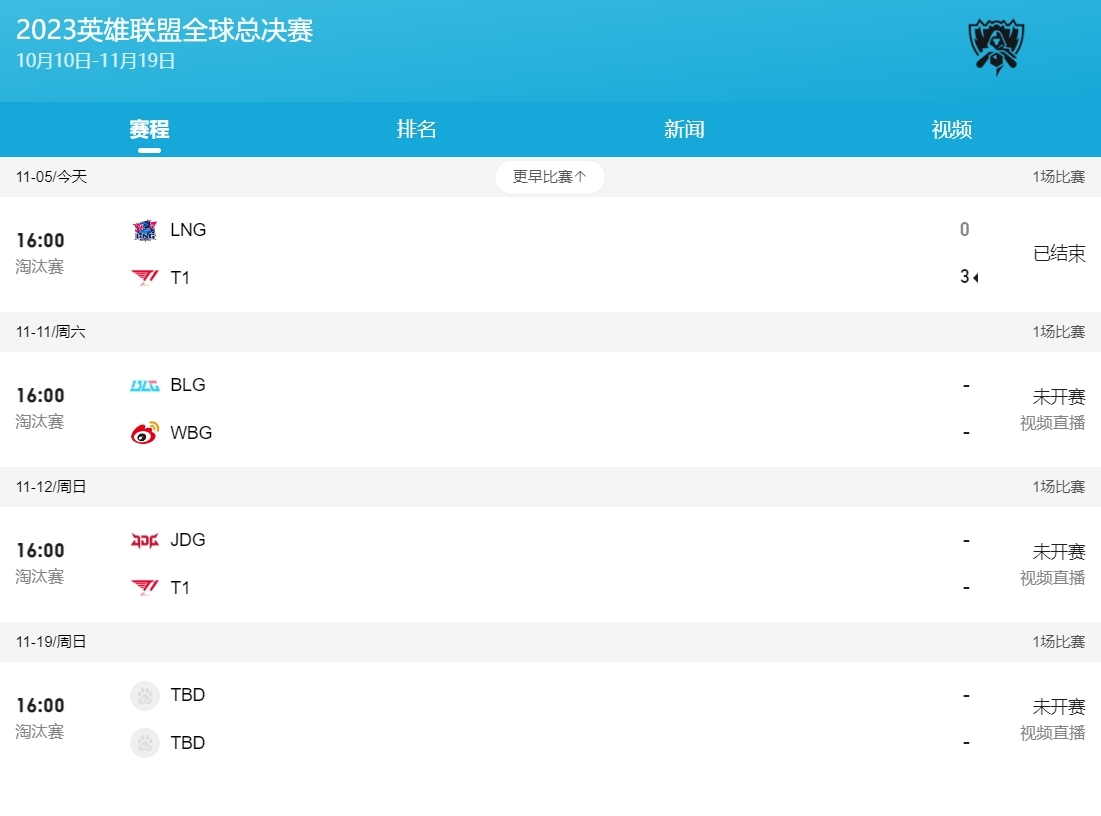Click the WBG Weibo team logo
Image resolution: width=1101 pixels, height=816 pixels.
[145, 433]
